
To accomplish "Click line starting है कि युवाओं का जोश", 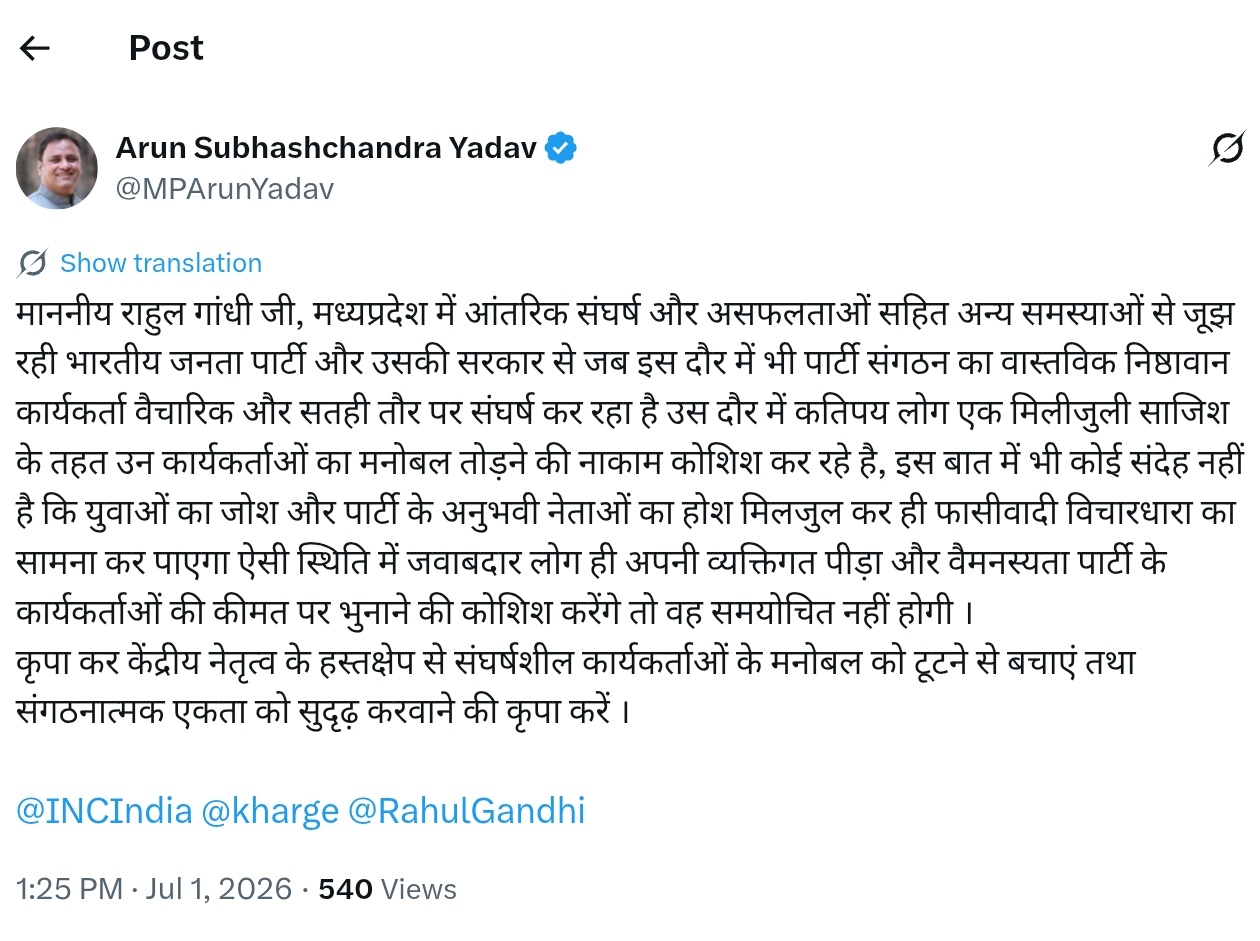I will 623,513.
